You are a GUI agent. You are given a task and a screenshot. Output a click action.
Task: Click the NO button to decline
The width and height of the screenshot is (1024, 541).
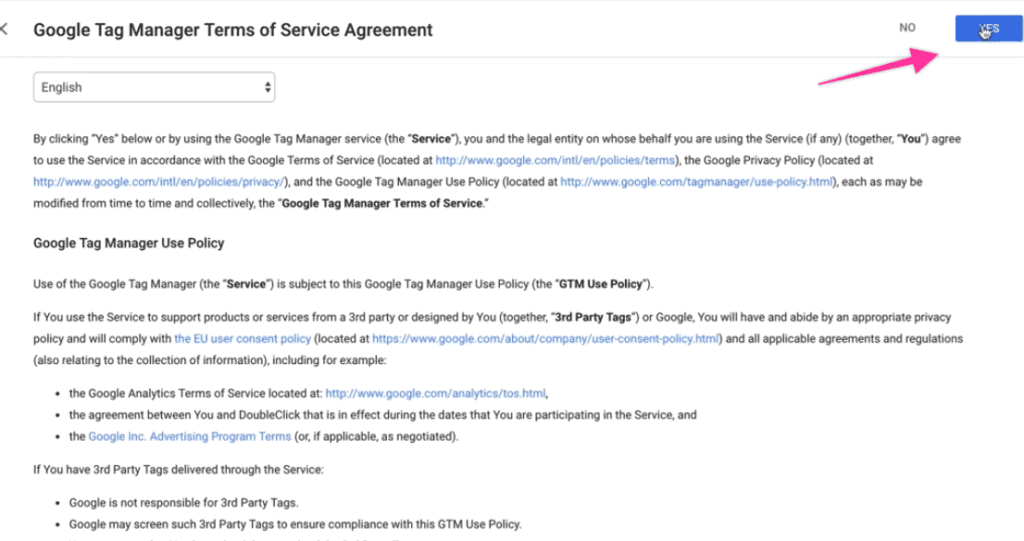click(x=907, y=28)
